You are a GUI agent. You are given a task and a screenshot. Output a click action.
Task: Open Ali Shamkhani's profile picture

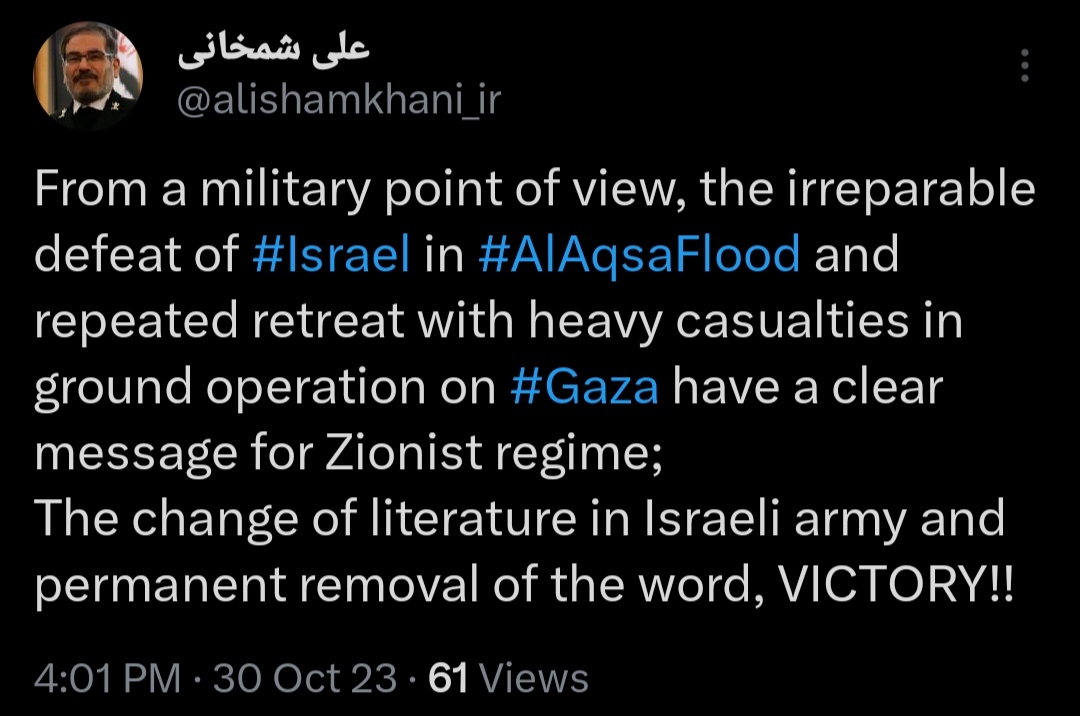[x=88, y=76]
